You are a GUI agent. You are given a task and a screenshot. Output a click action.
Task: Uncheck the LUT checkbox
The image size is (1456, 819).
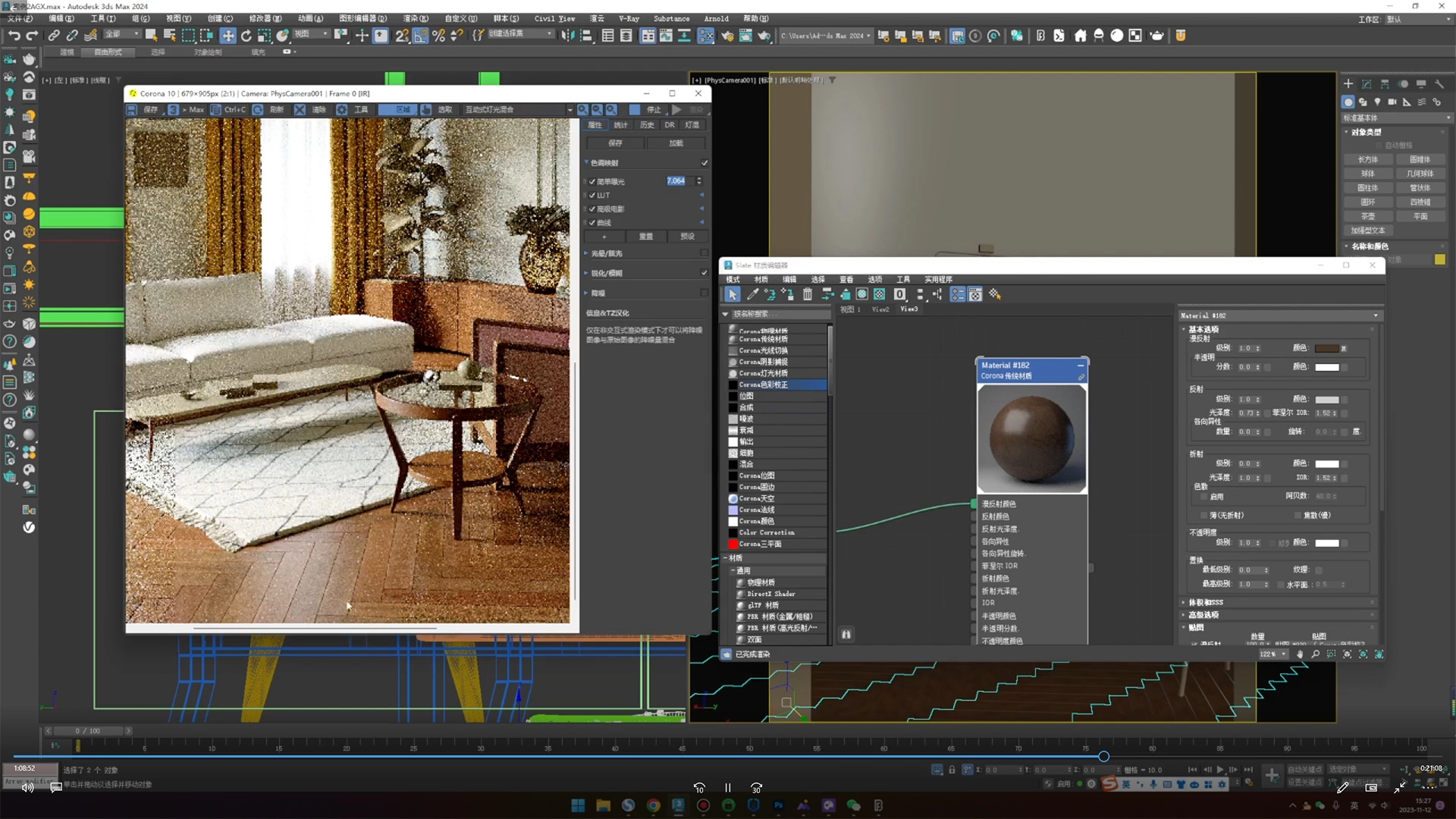click(592, 195)
